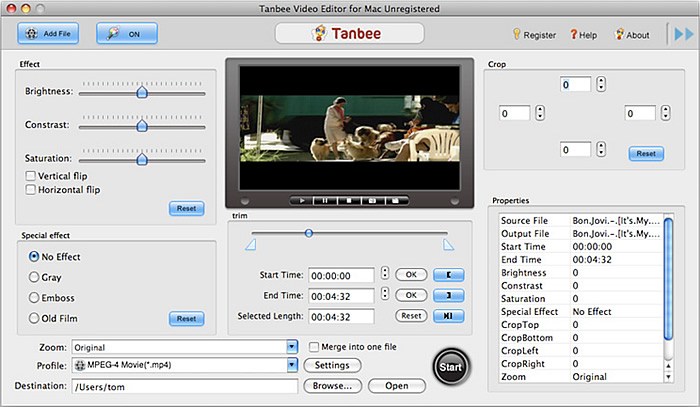Viewport: 700px width, 407px height.
Task: Click the right crop input field
Action: [640, 113]
